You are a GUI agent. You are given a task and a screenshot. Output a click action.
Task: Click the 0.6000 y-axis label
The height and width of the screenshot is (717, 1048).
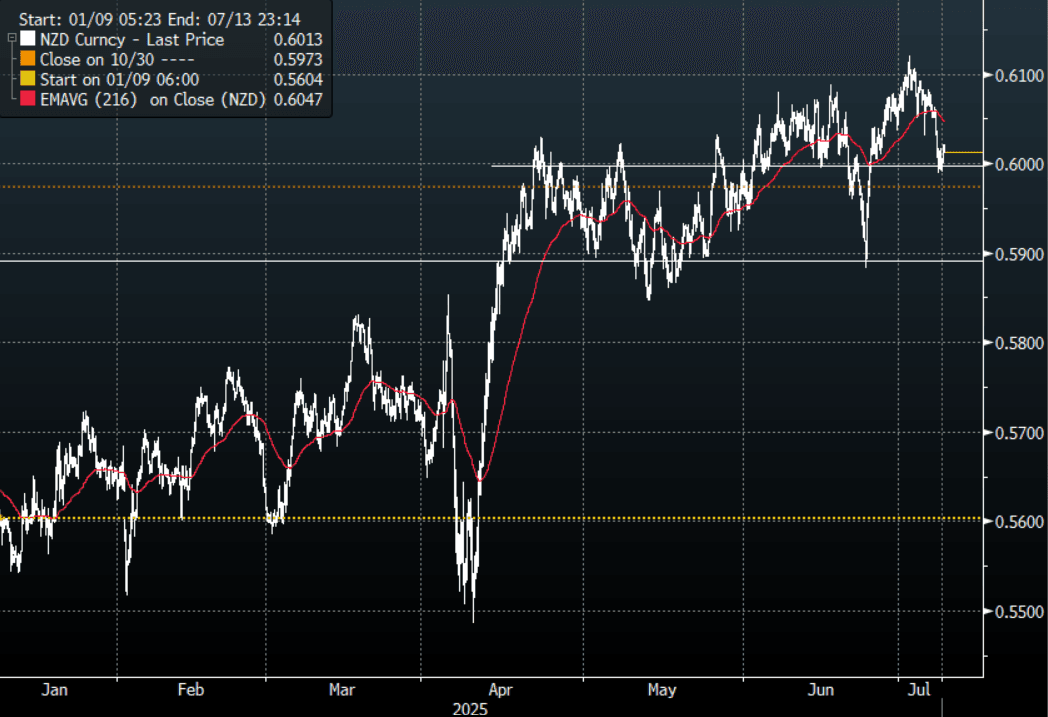(1019, 164)
